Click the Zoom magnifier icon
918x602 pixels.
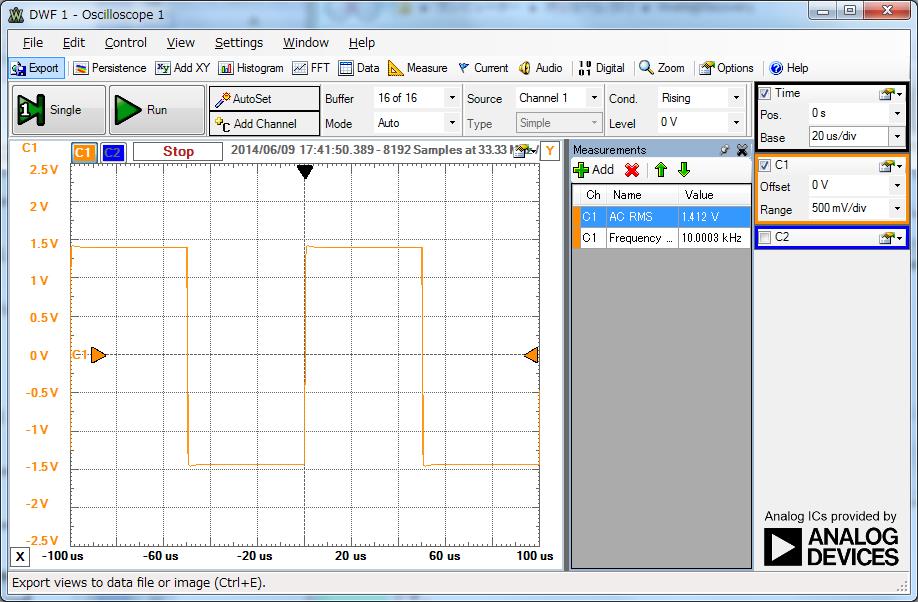point(647,68)
